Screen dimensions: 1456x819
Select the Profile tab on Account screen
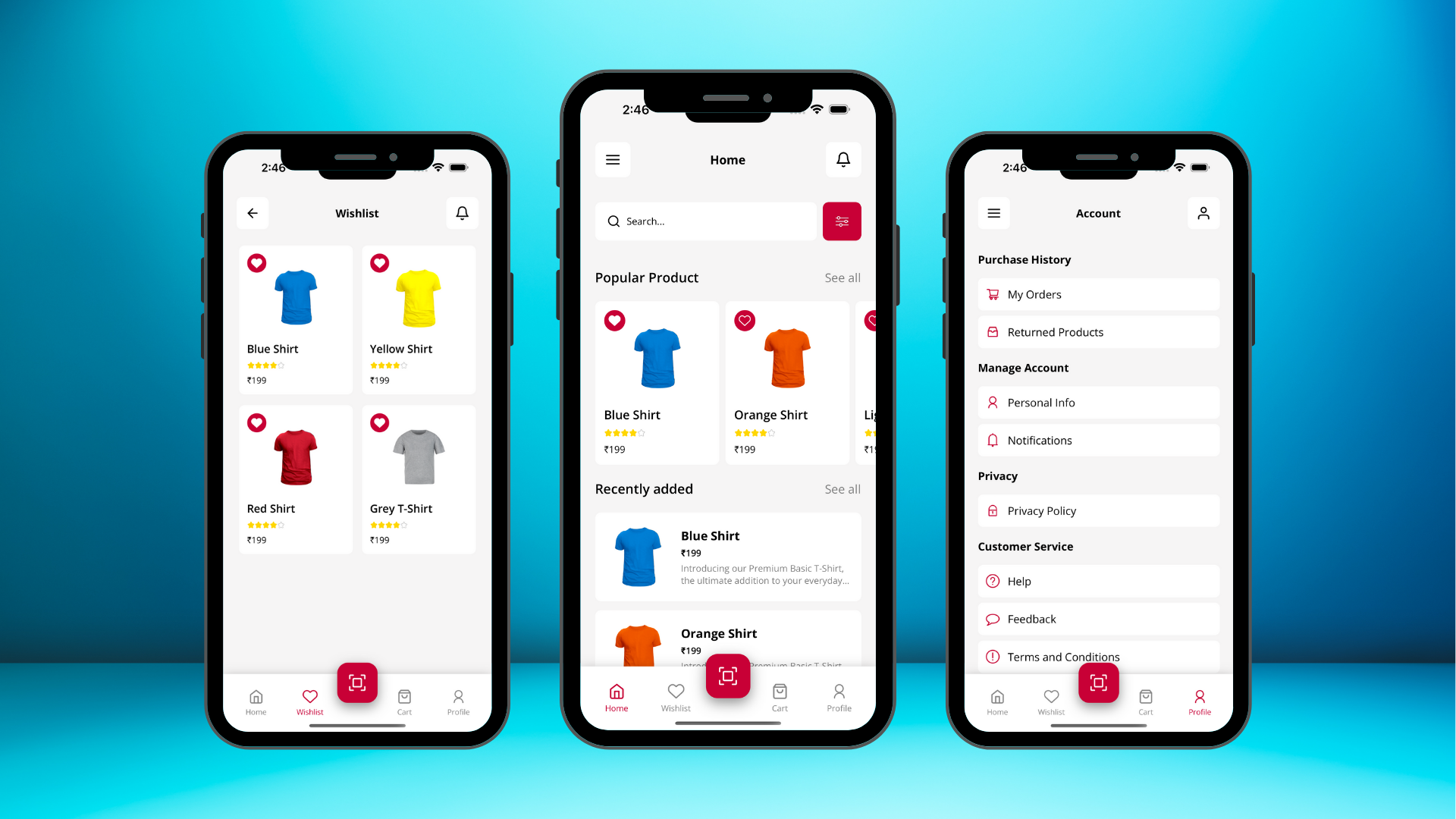pos(1199,700)
